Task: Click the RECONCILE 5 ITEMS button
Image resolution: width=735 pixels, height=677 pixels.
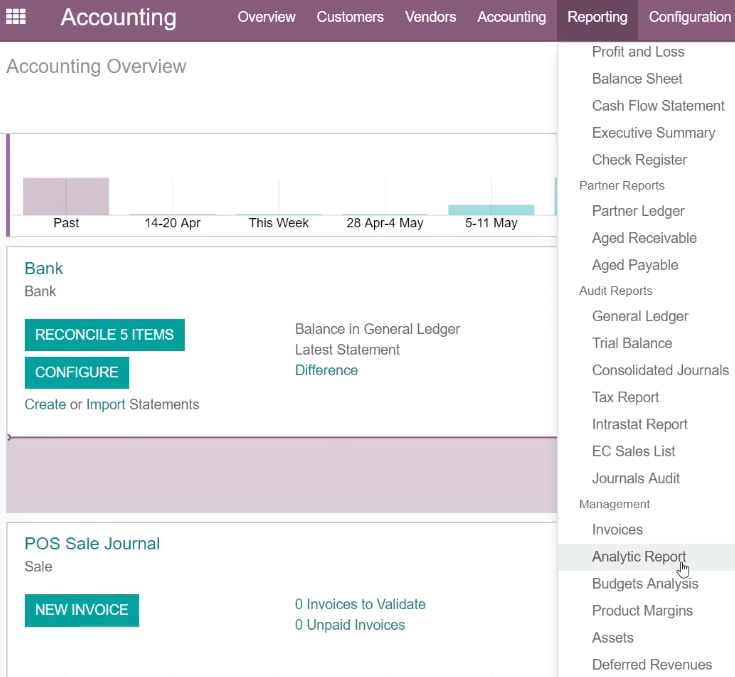Action: click(105, 335)
